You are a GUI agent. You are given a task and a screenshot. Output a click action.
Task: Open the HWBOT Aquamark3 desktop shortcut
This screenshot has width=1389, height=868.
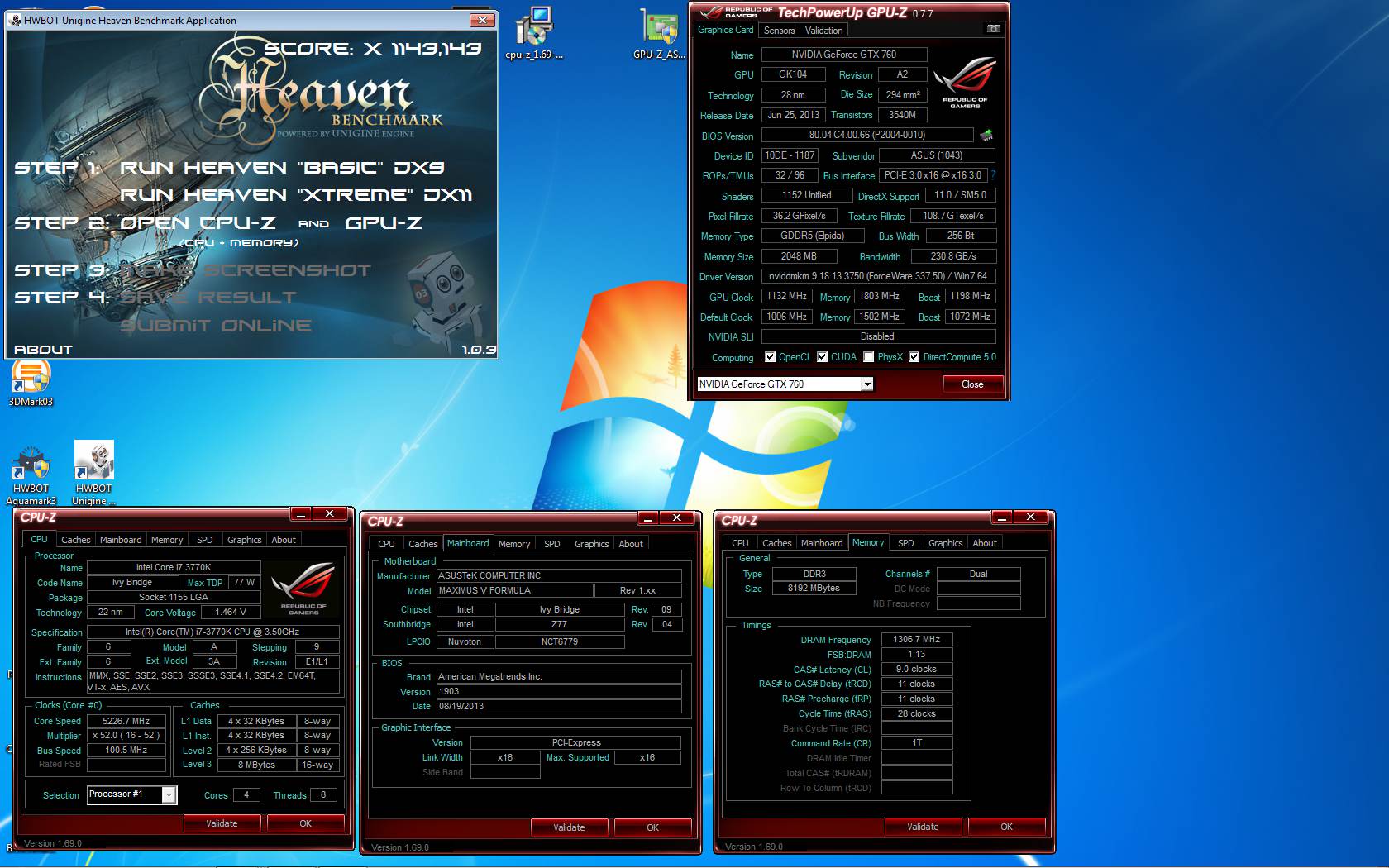pos(31,474)
